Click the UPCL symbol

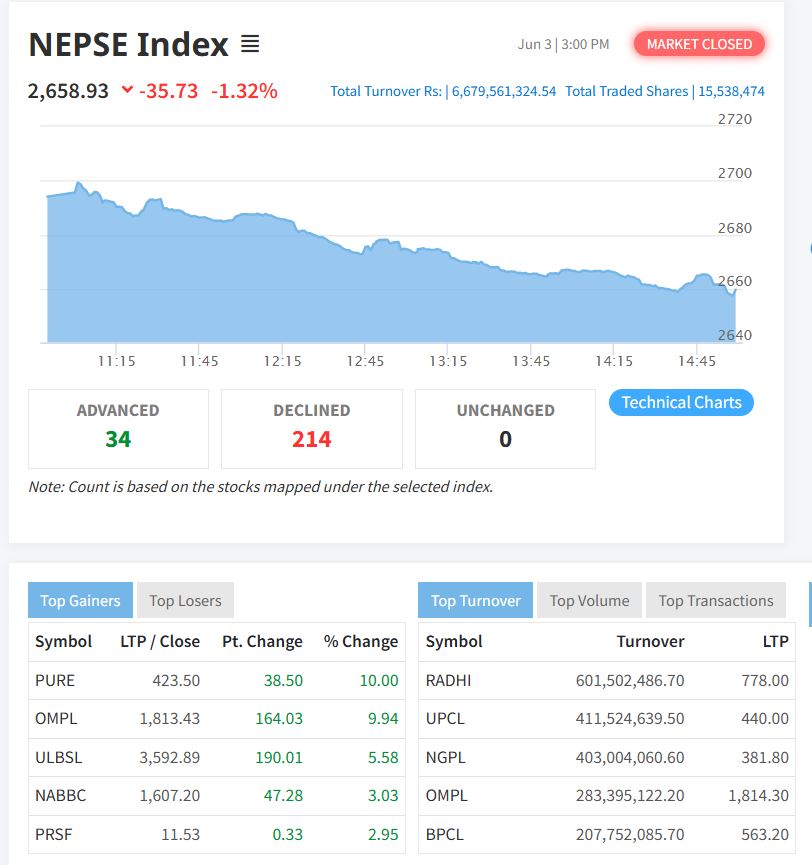point(445,718)
